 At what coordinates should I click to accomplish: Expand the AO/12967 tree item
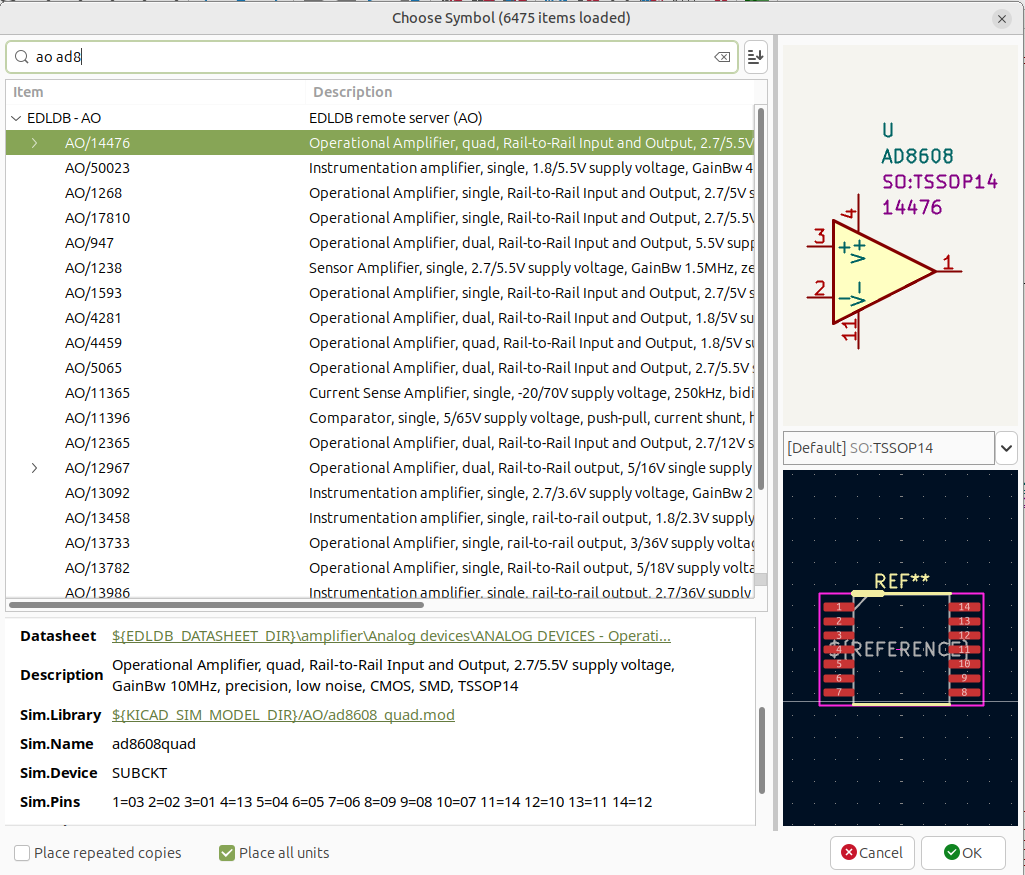[35, 468]
